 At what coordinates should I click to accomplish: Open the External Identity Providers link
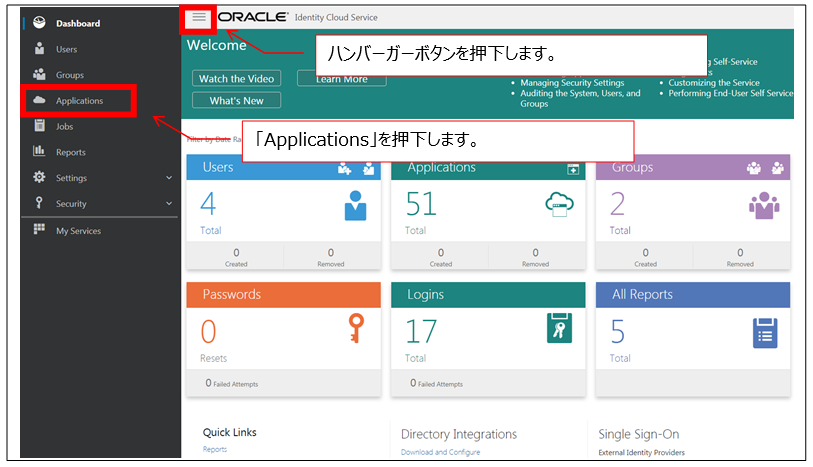(x=641, y=452)
